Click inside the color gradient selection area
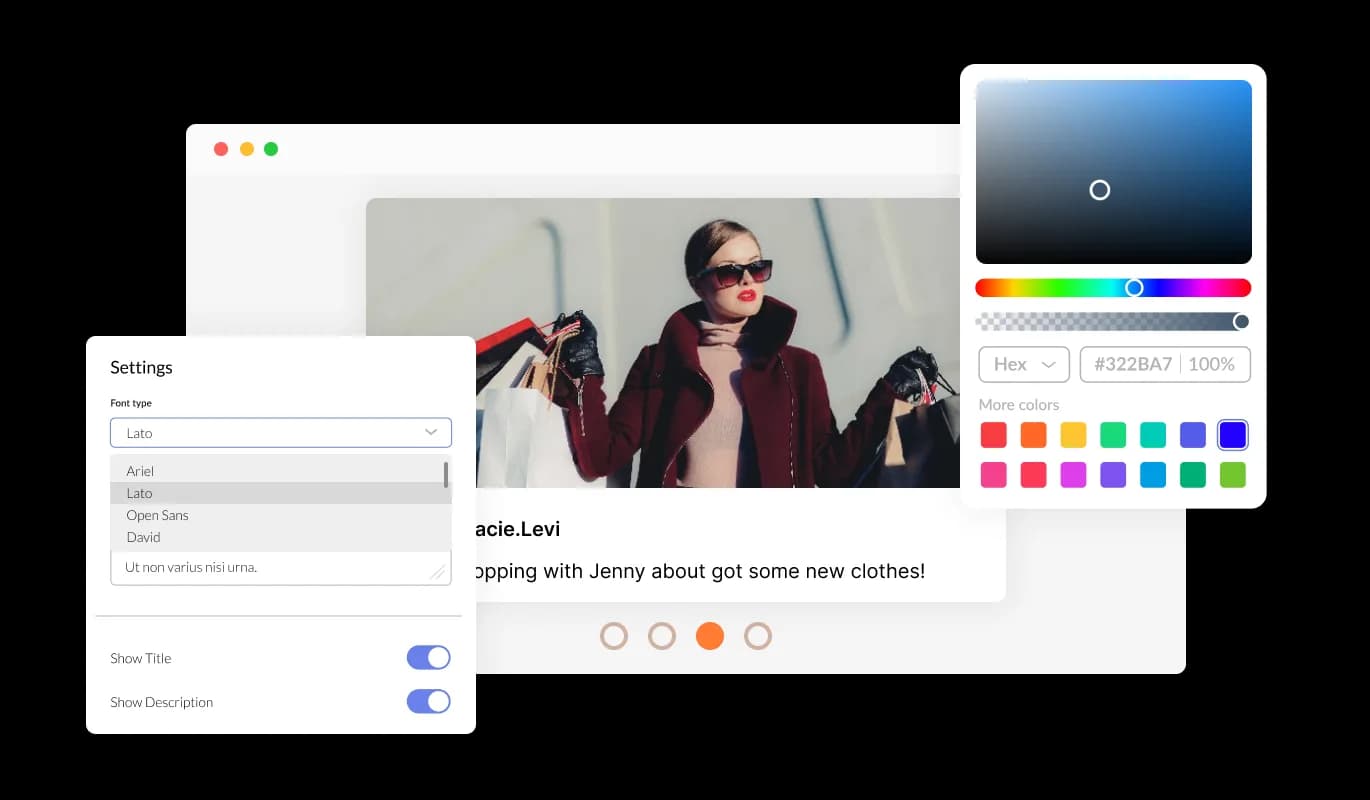Screen dimensions: 1370x800 (x=1100, y=190)
